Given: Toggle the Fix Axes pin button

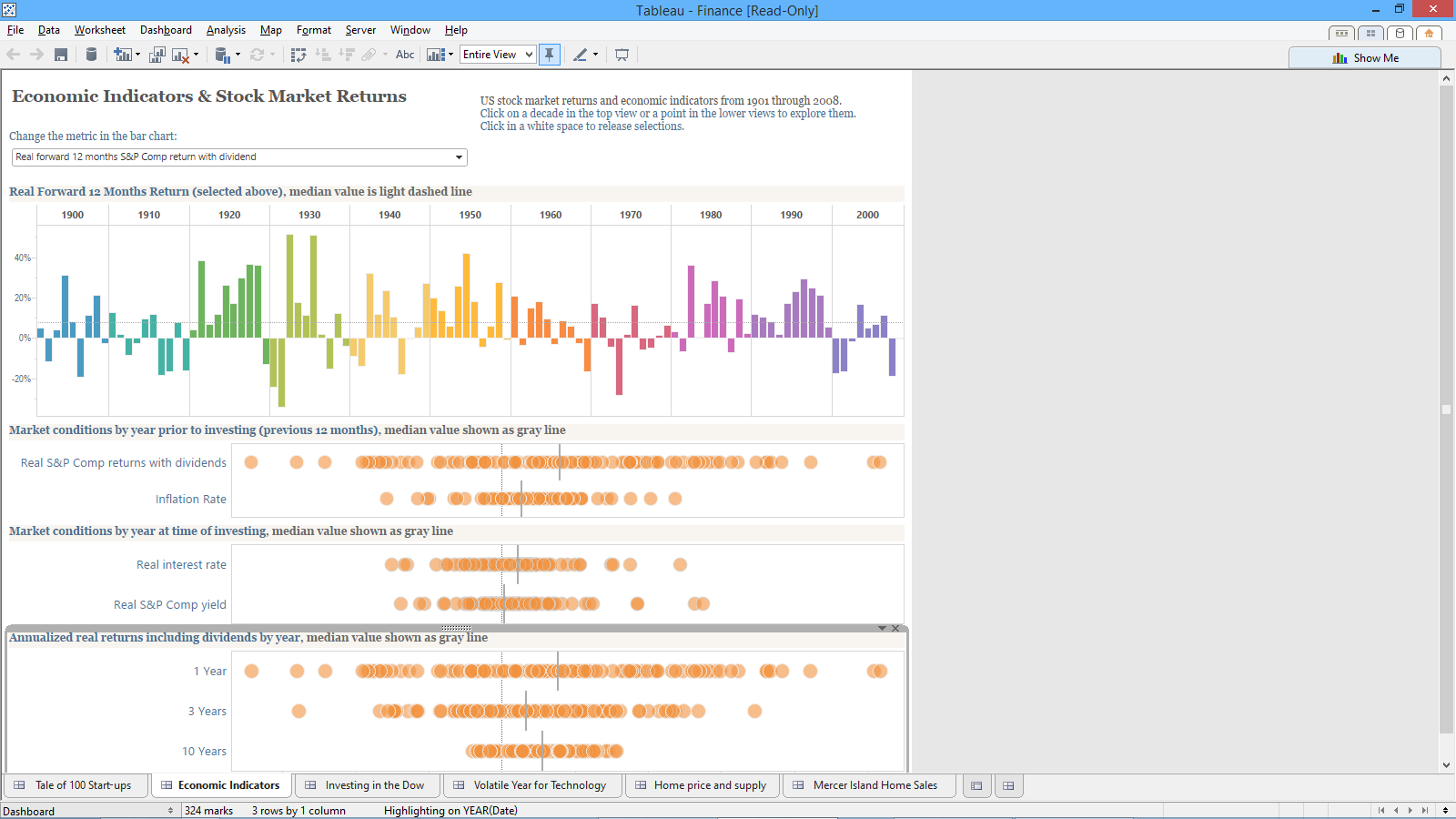Looking at the screenshot, I should click(x=550, y=55).
